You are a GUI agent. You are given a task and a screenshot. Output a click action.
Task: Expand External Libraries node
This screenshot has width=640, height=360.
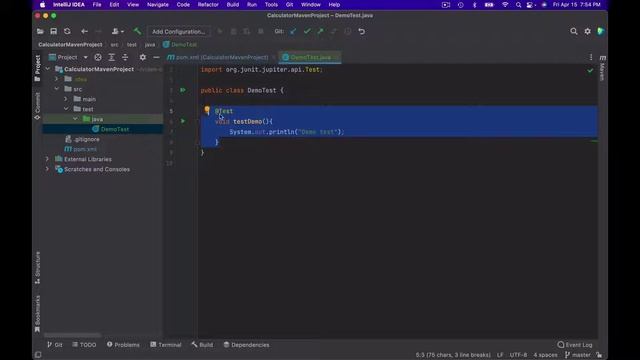point(47,159)
